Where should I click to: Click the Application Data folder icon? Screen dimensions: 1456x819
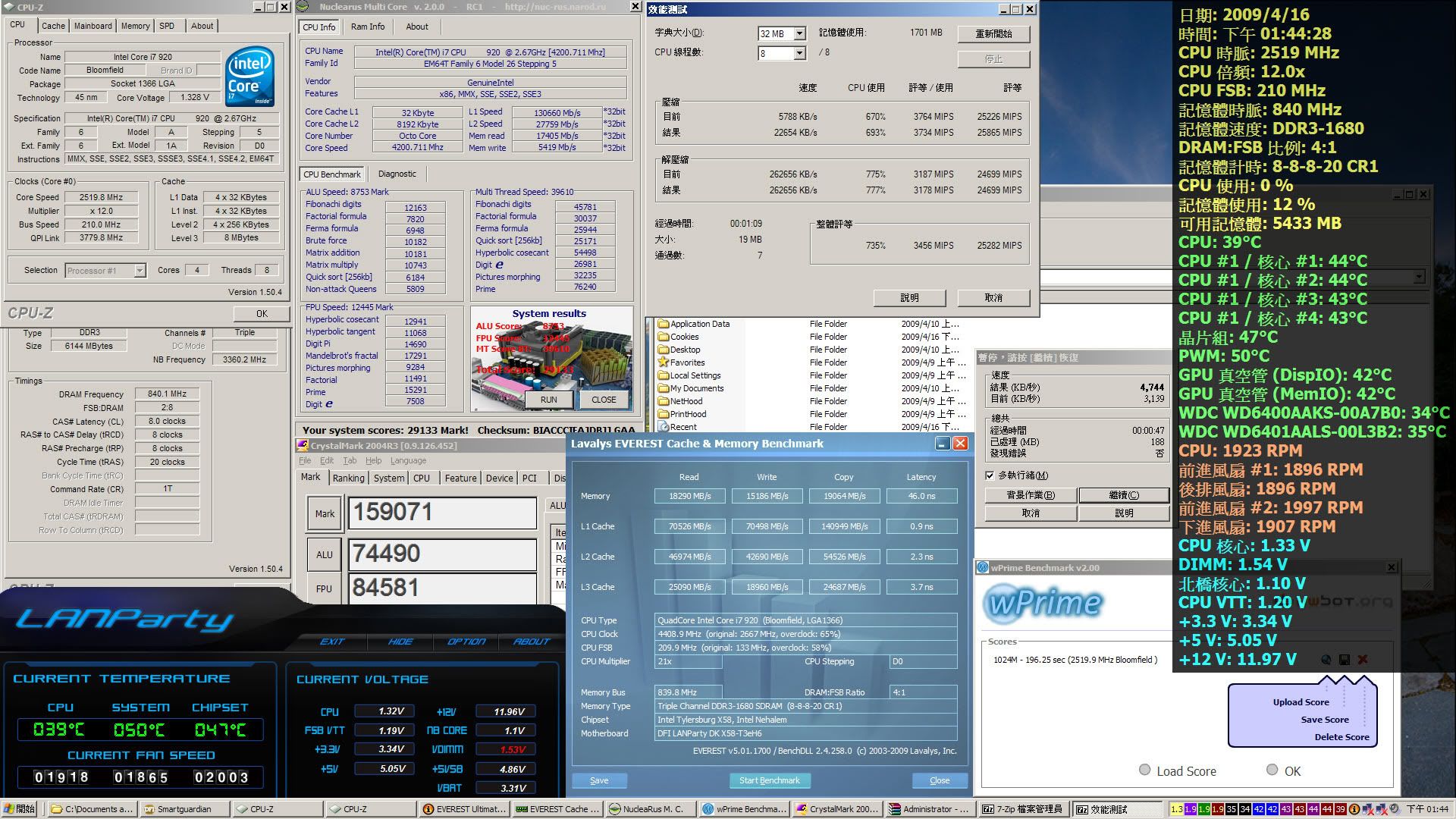tap(664, 324)
